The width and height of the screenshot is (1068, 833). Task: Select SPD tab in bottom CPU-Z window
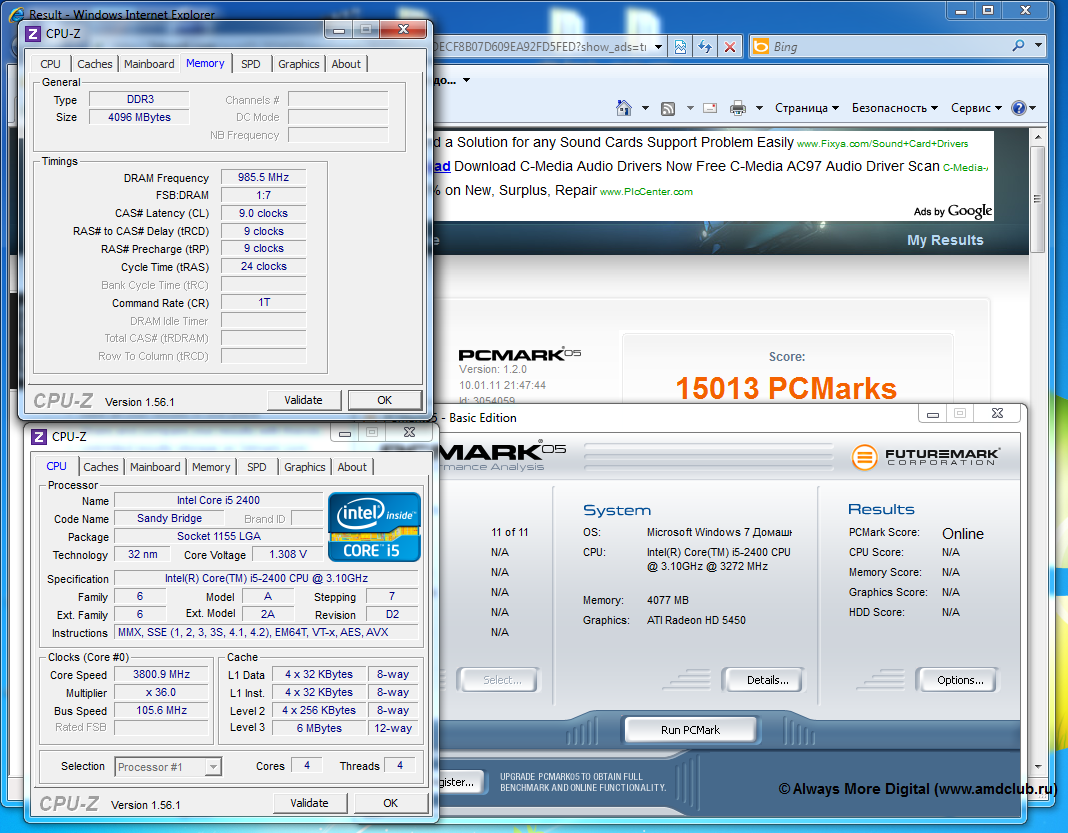pos(257,467)
